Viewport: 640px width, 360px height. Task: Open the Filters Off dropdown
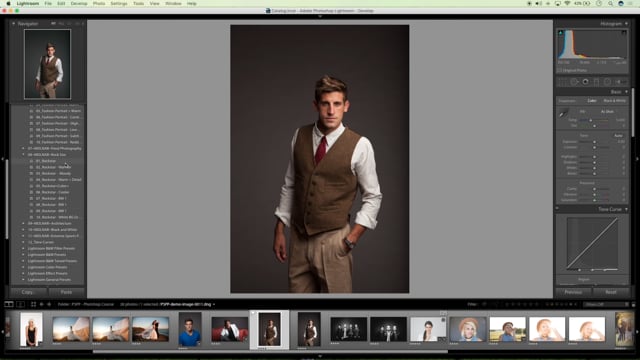click(x=605, y=304)
